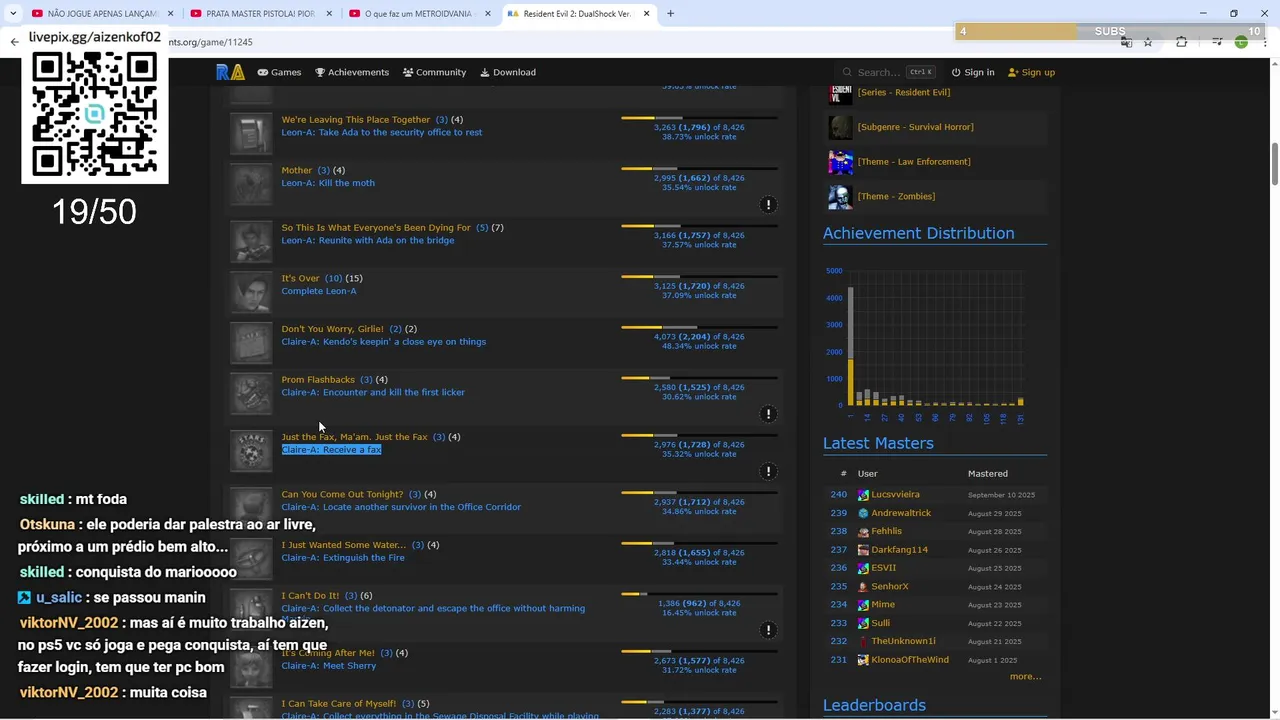Image resolution: width=1280 pixels, height=720 pixels.
Task: Open SenhorX profile in Latest Masters
Action: click(890, 587)
